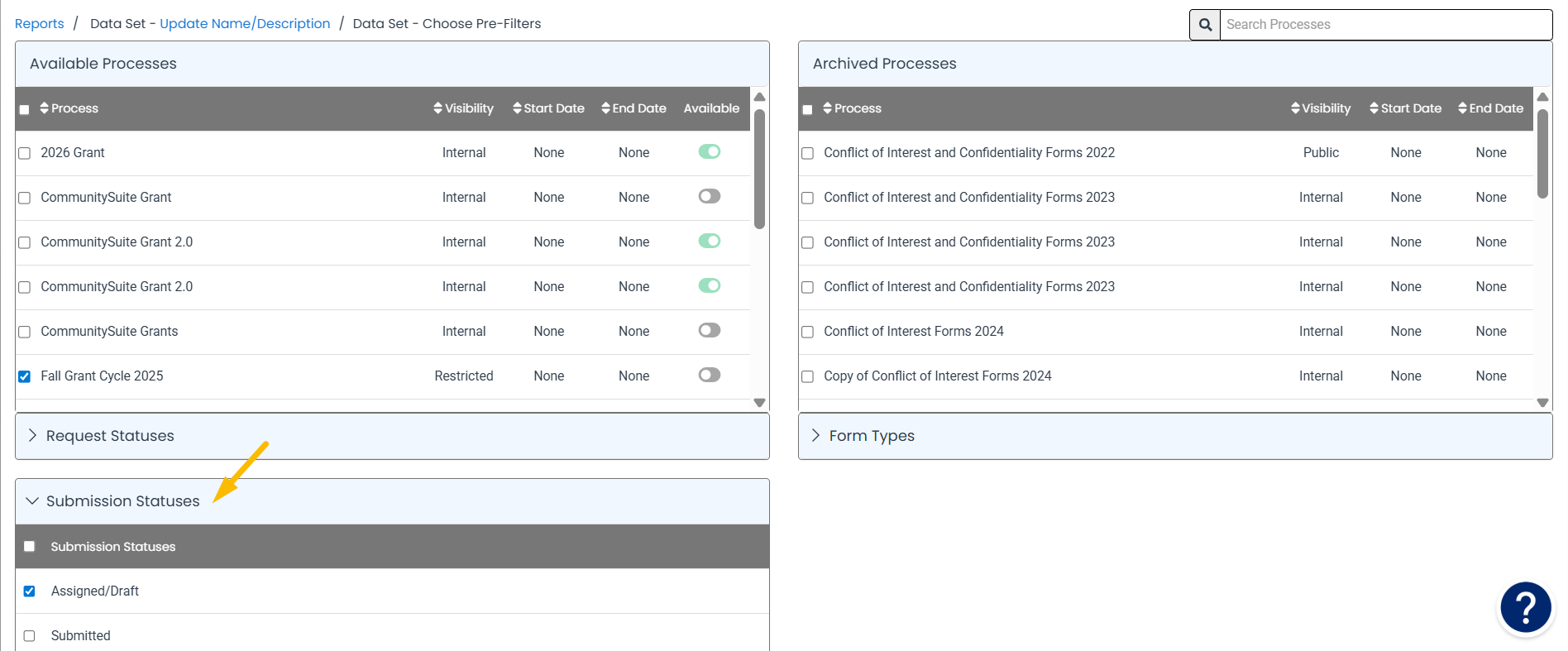The height and width of the screenshot is (651, 1568).
Task: Sort Available Processes by Start Date
Action: click(548, 108)
